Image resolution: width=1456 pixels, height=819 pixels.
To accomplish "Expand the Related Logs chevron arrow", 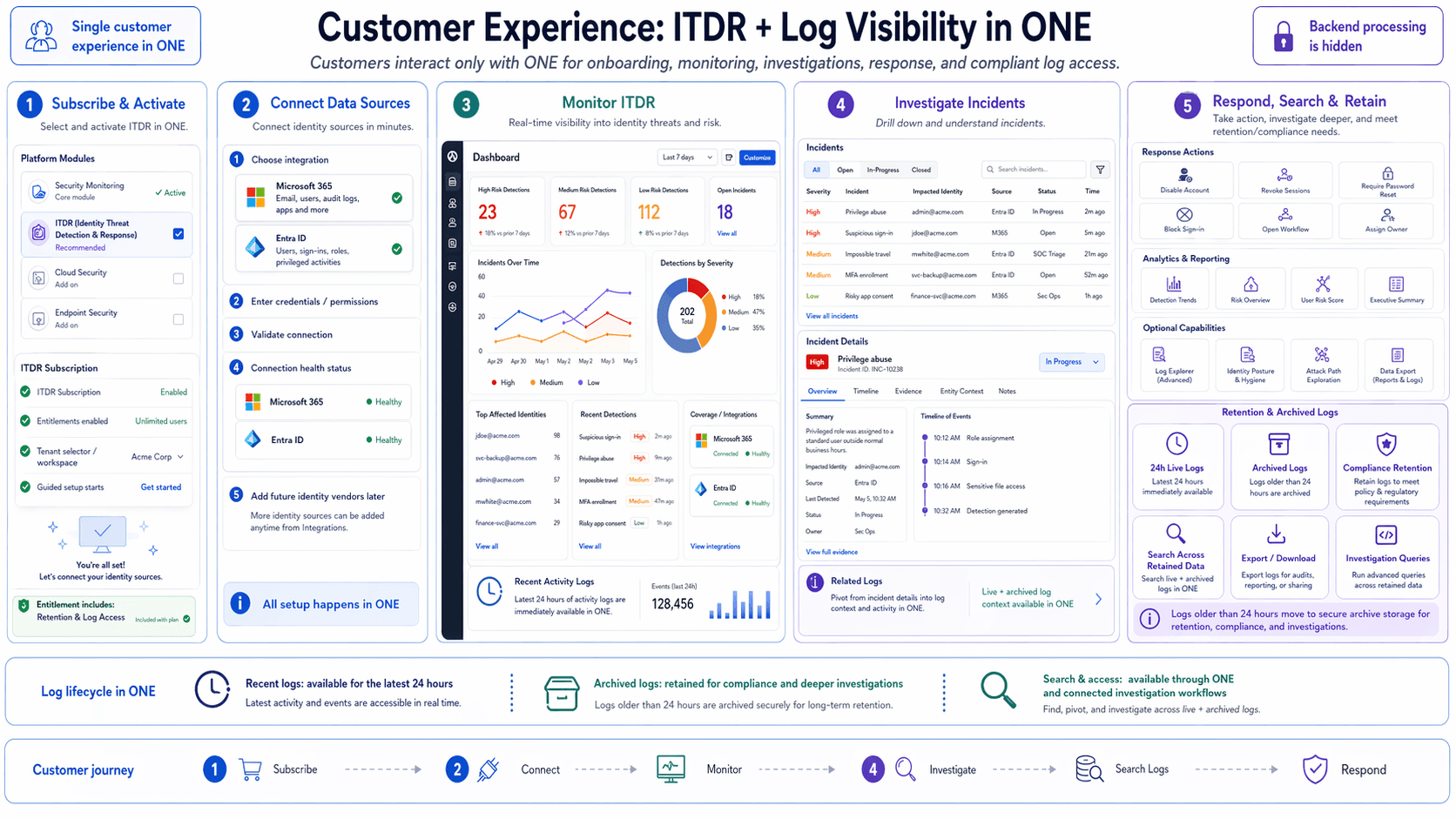I will pyautogui.click(x=1098, y=599).
